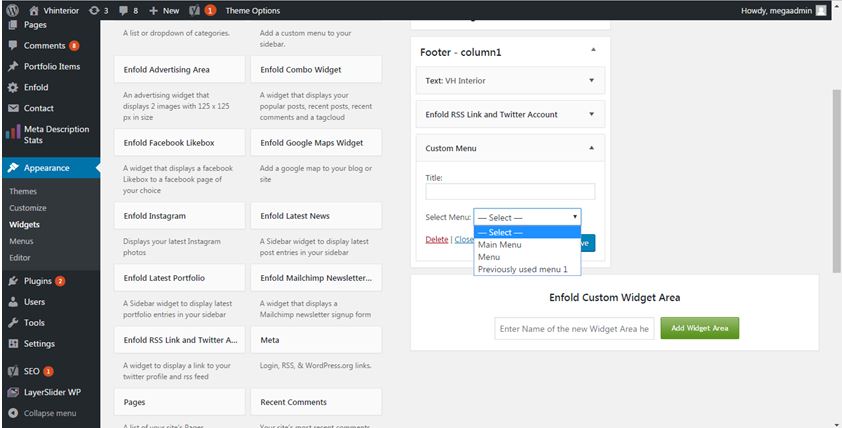842x428 pixels.
Task: Select the Meta widget
Action: [316, 340]
